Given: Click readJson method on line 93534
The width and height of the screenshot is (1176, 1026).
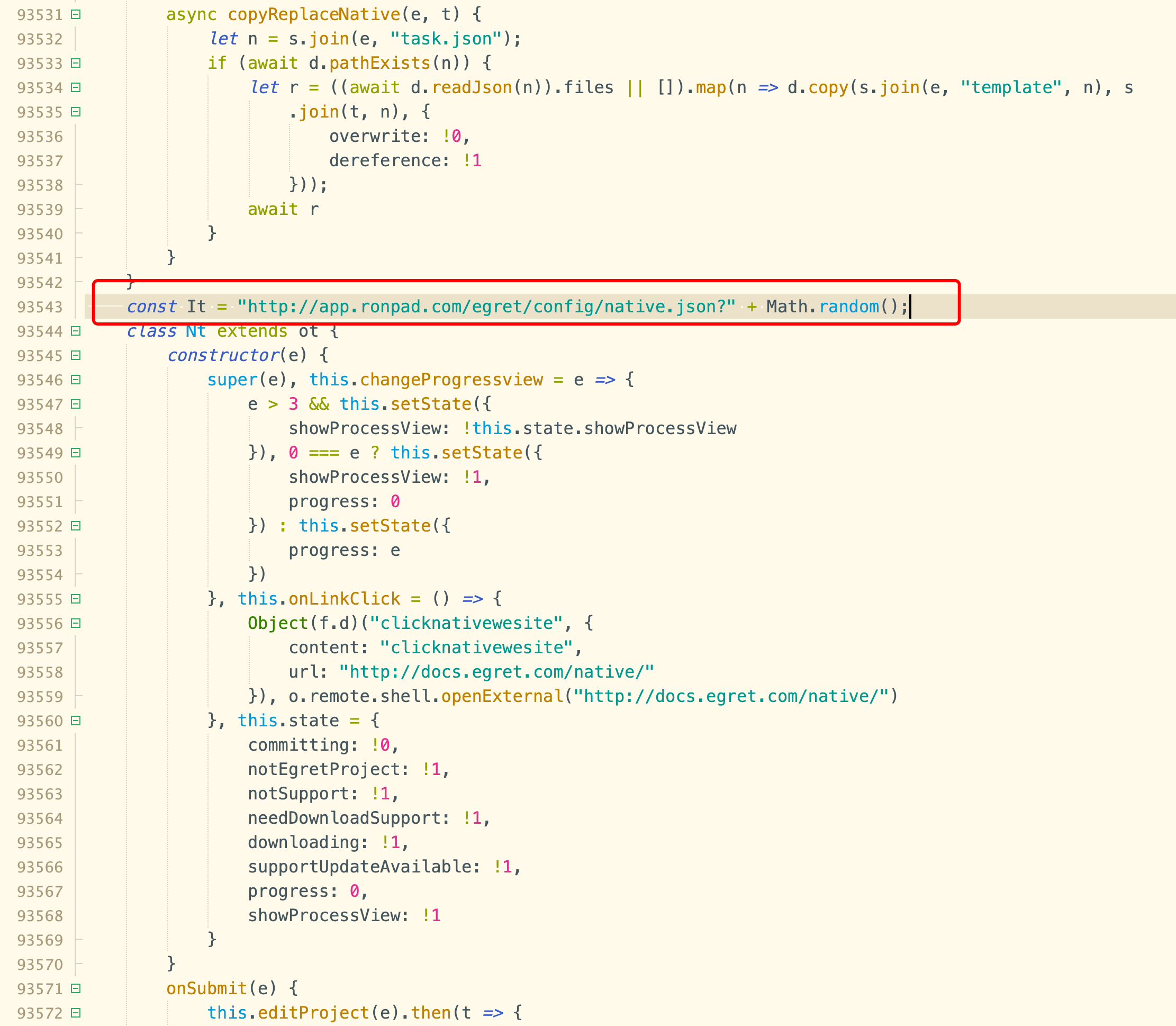Looking at the screenshot, I should click(472, 87).
